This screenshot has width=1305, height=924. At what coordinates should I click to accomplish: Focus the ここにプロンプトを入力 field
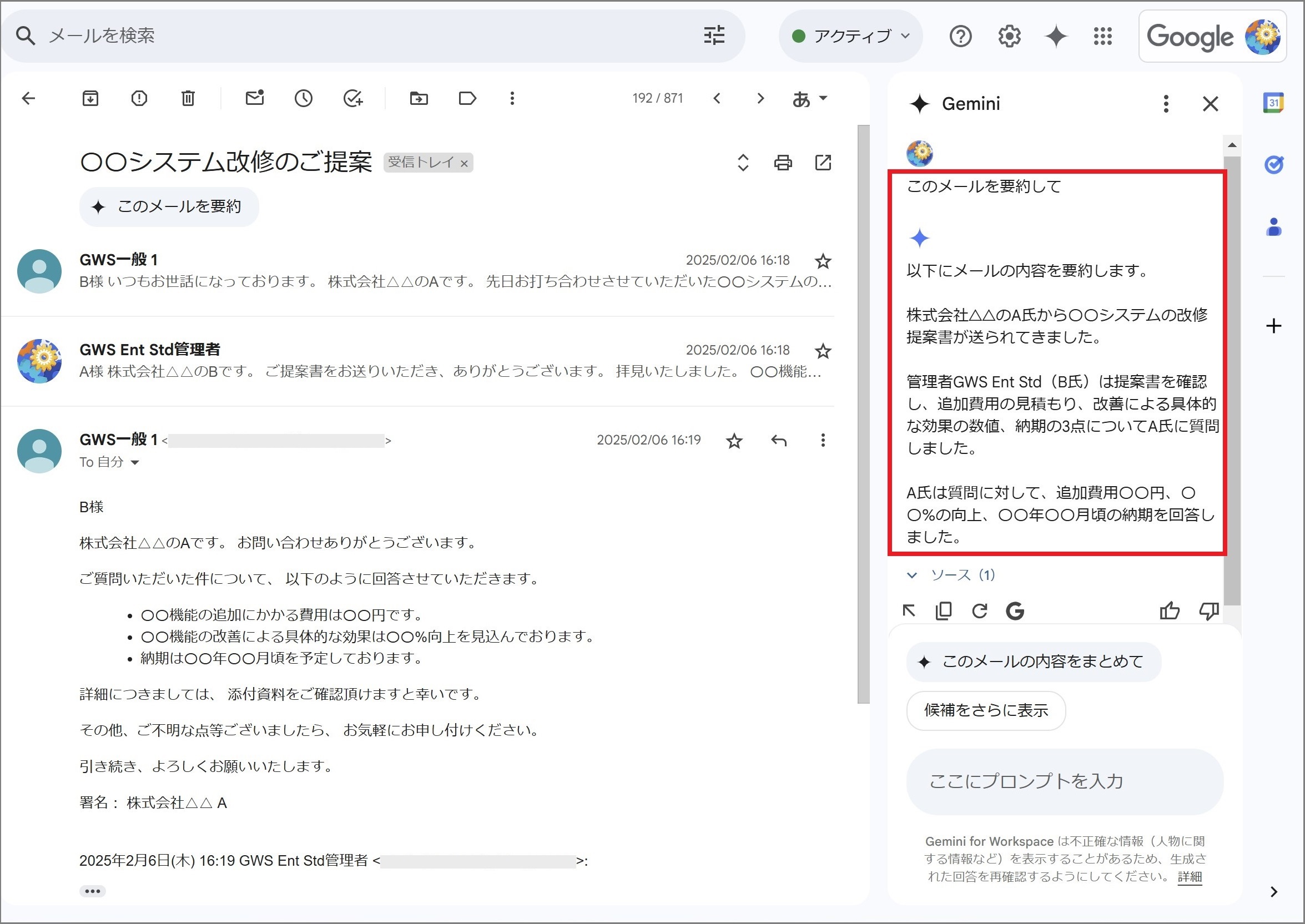click(x=1064, y=782)
